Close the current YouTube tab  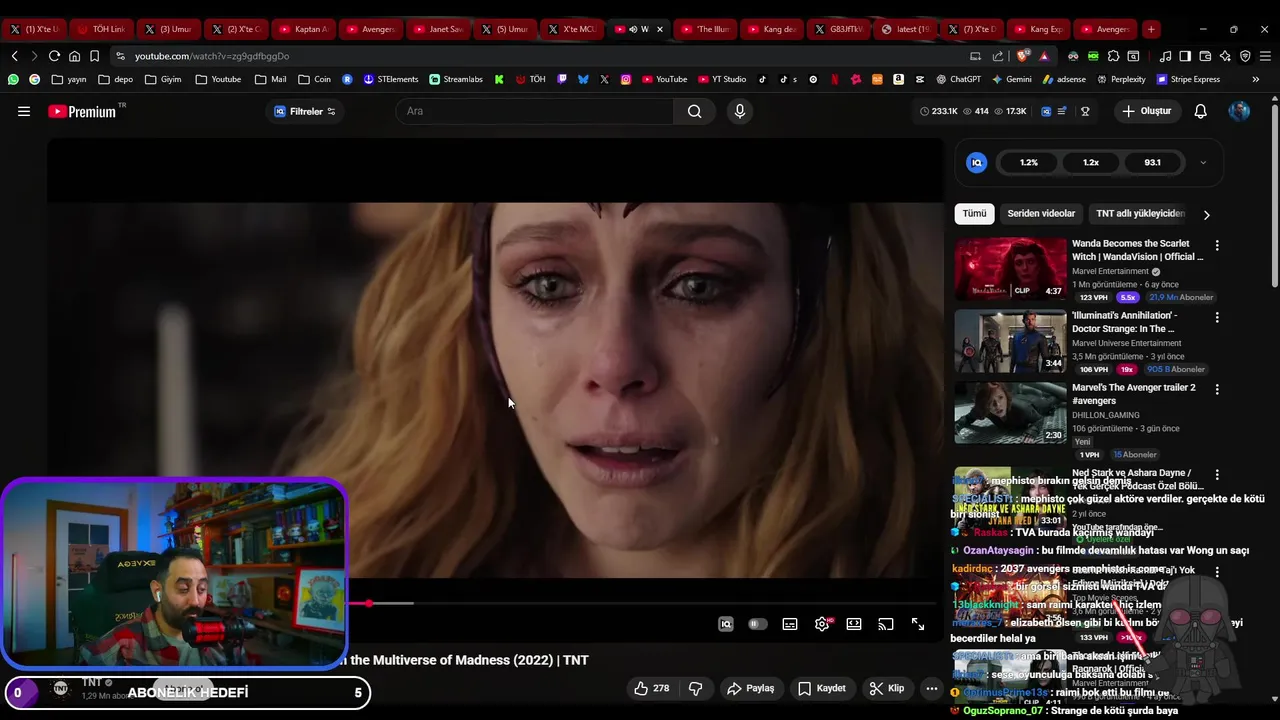(x=659, y=29)
